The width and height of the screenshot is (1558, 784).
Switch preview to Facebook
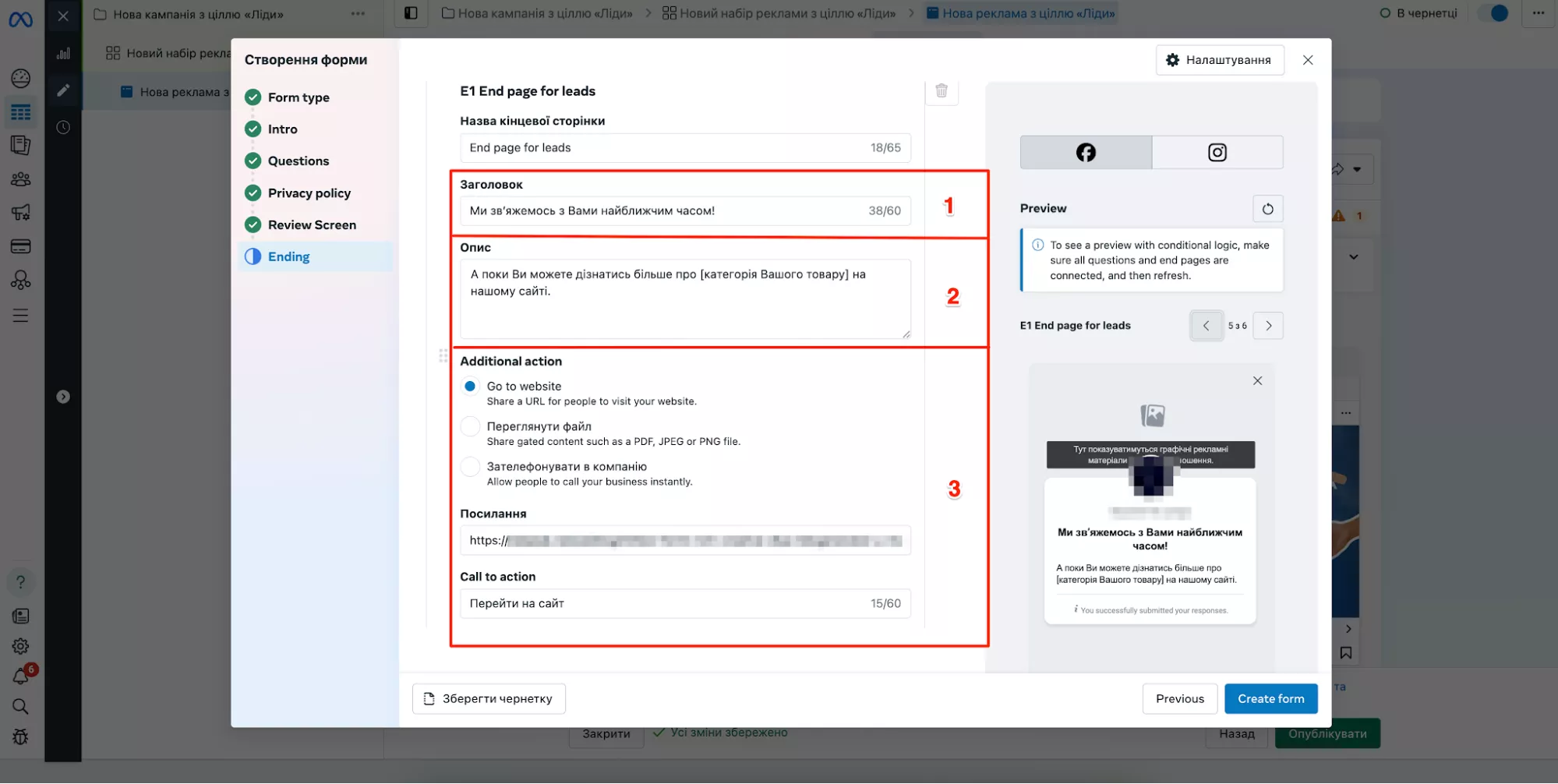[1086, 153]
